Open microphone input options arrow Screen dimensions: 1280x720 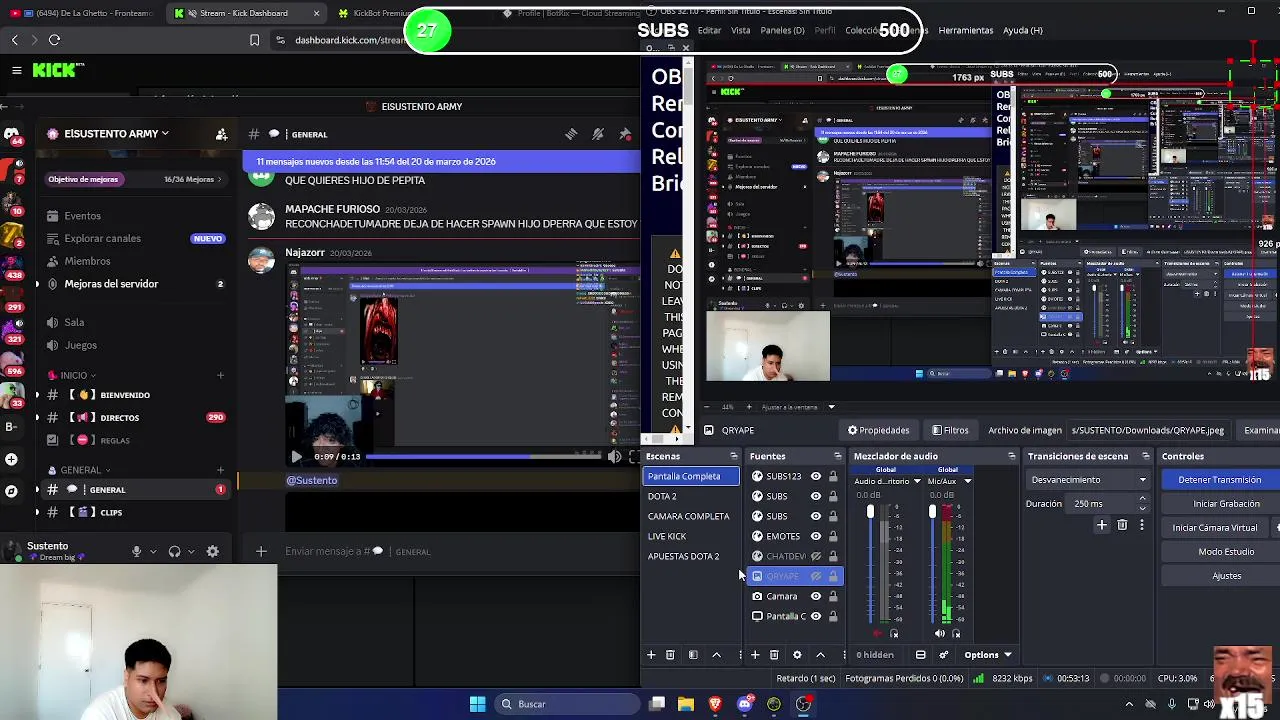(x=153, y=552)
